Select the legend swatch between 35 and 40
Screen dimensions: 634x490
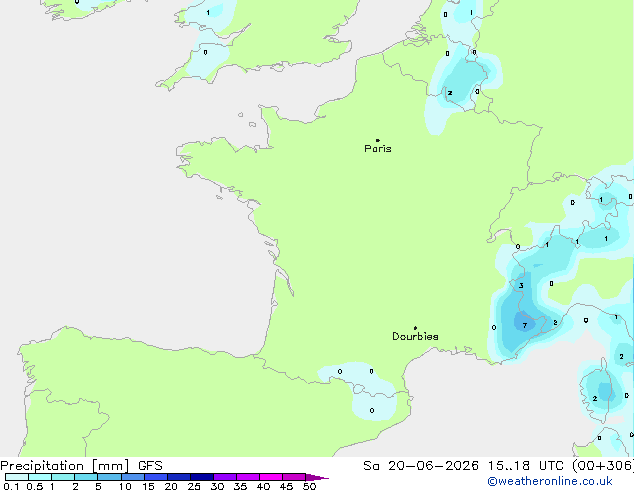coord(247,477)
